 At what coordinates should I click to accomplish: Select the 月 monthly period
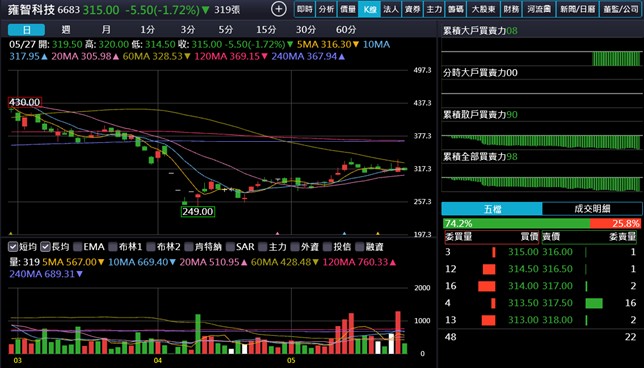click(106, 30)
